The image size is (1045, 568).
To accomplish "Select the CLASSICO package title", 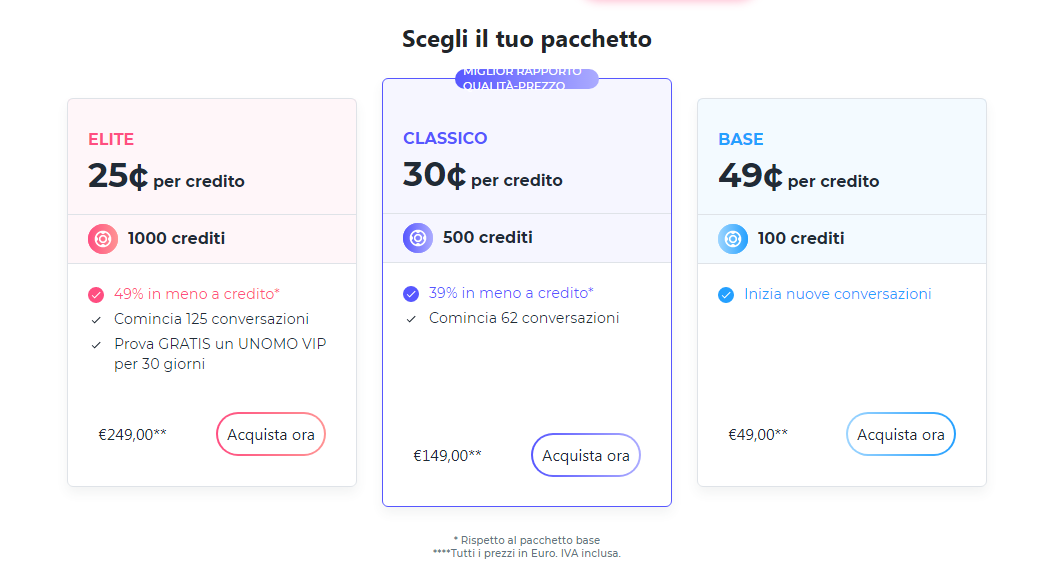I will coord(445,138).
